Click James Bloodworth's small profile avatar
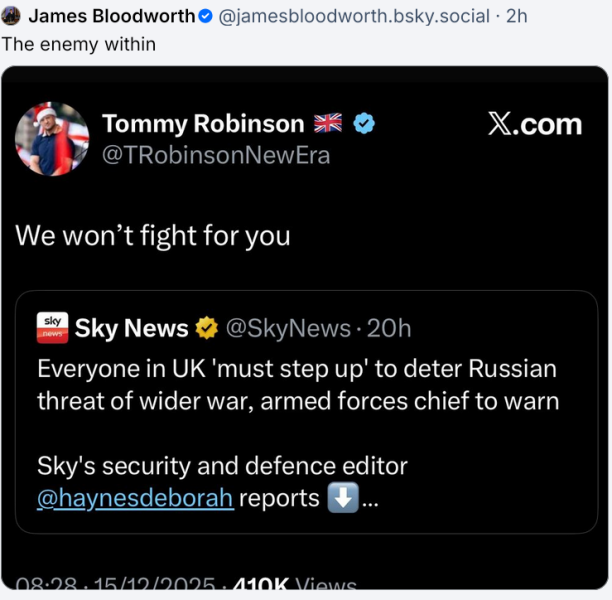The width and height of the screenshot is (612, 600). coord(12,16)
